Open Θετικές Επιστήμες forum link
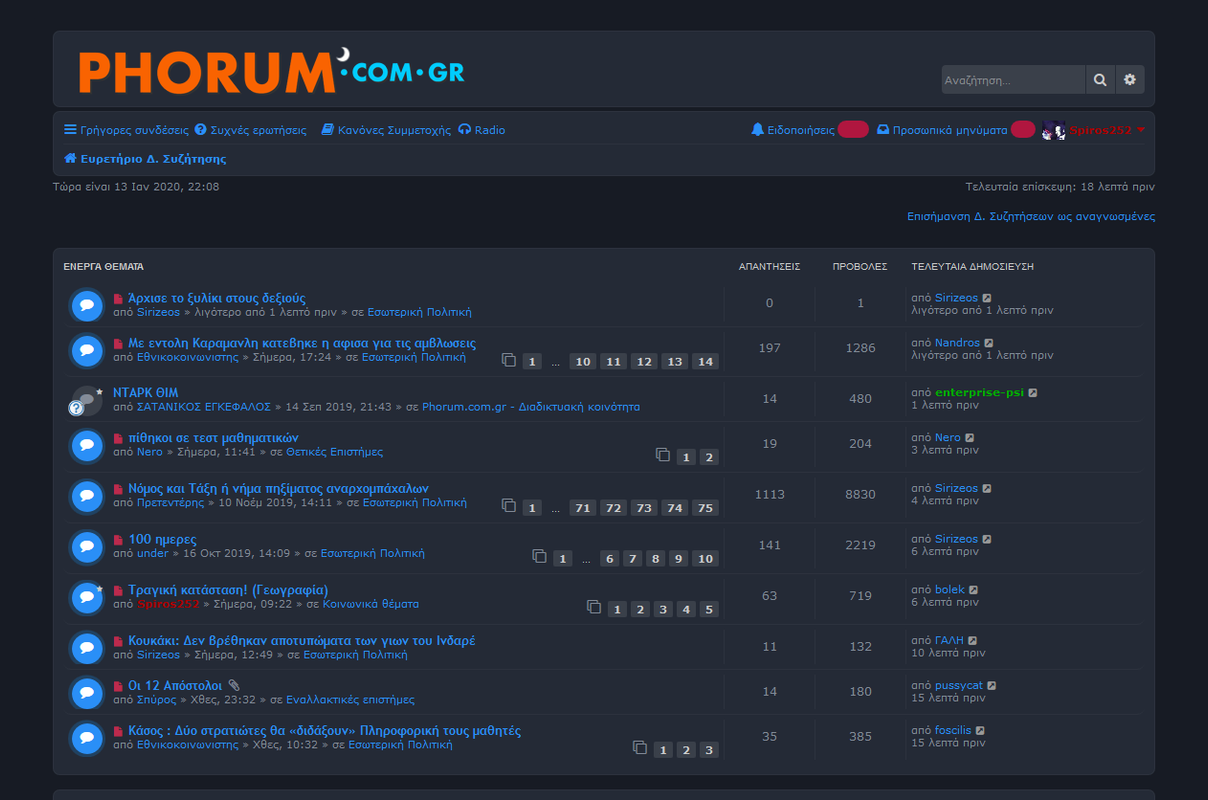1208x800 pixels. pos(334,452)
